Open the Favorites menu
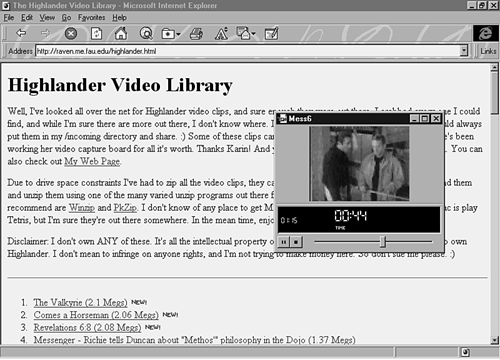Screen dimensions: 500x360 coord(91,17)
